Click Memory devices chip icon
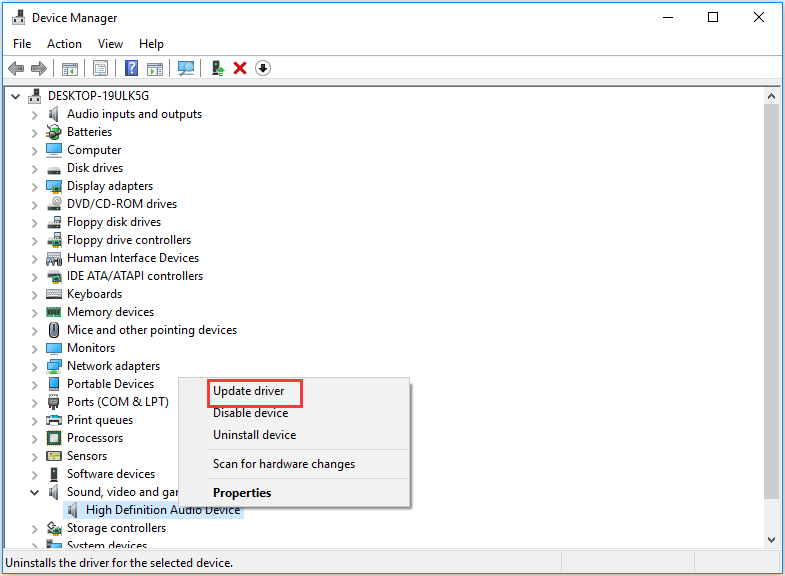Screen dimensions: 785x576 tap(54, 312)
